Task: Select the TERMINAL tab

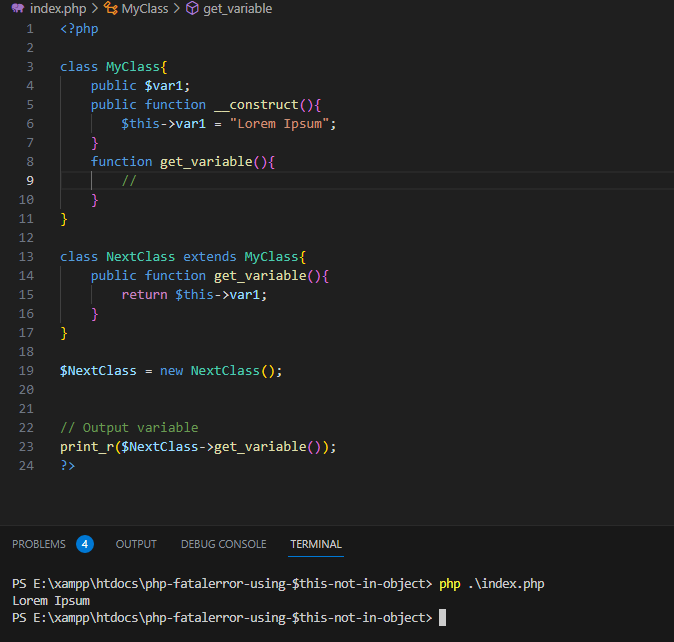Action: pyautogui.click(x=316, y=544)
